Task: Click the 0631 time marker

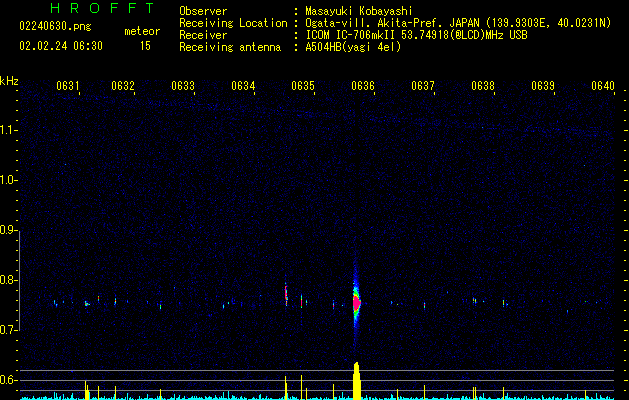Action: pos(67,86)
